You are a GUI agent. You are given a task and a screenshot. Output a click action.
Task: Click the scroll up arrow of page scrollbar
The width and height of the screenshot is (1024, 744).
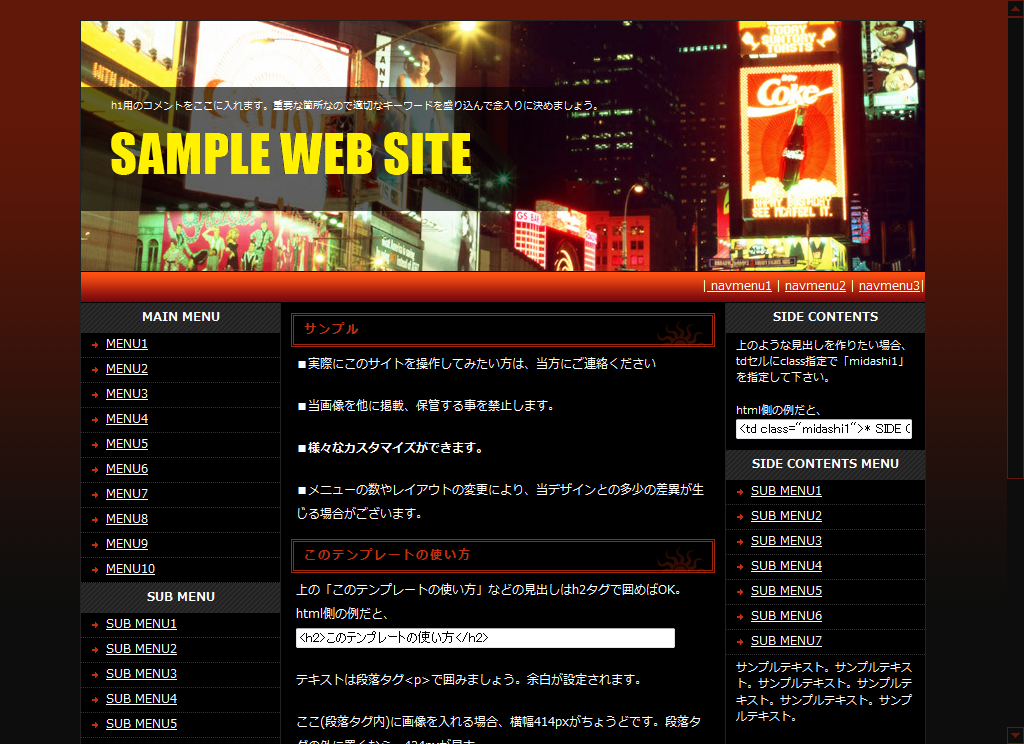[x=1015, y=8]
